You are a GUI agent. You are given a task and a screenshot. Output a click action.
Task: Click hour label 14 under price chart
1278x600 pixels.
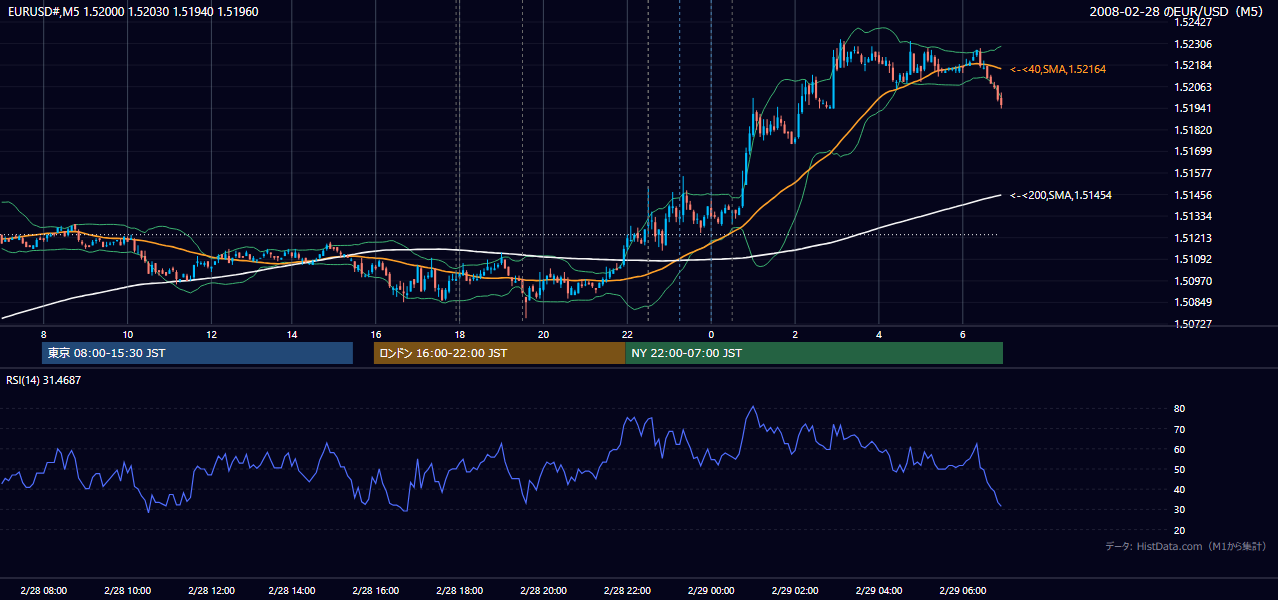(x=292, y=333)
